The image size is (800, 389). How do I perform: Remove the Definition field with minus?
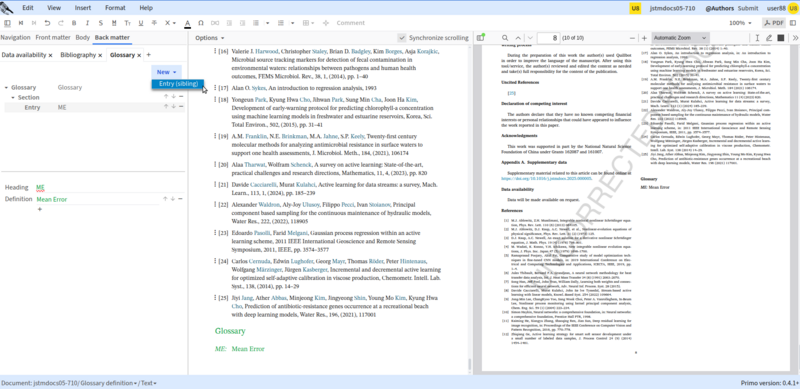point(181,199)
